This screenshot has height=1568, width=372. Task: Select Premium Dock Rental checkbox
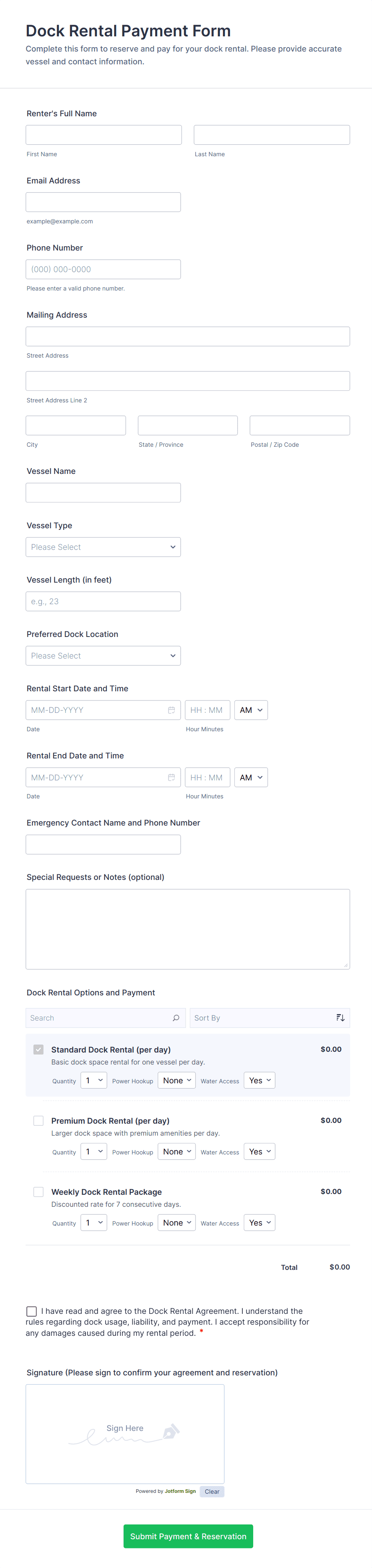click(38, 1120)
